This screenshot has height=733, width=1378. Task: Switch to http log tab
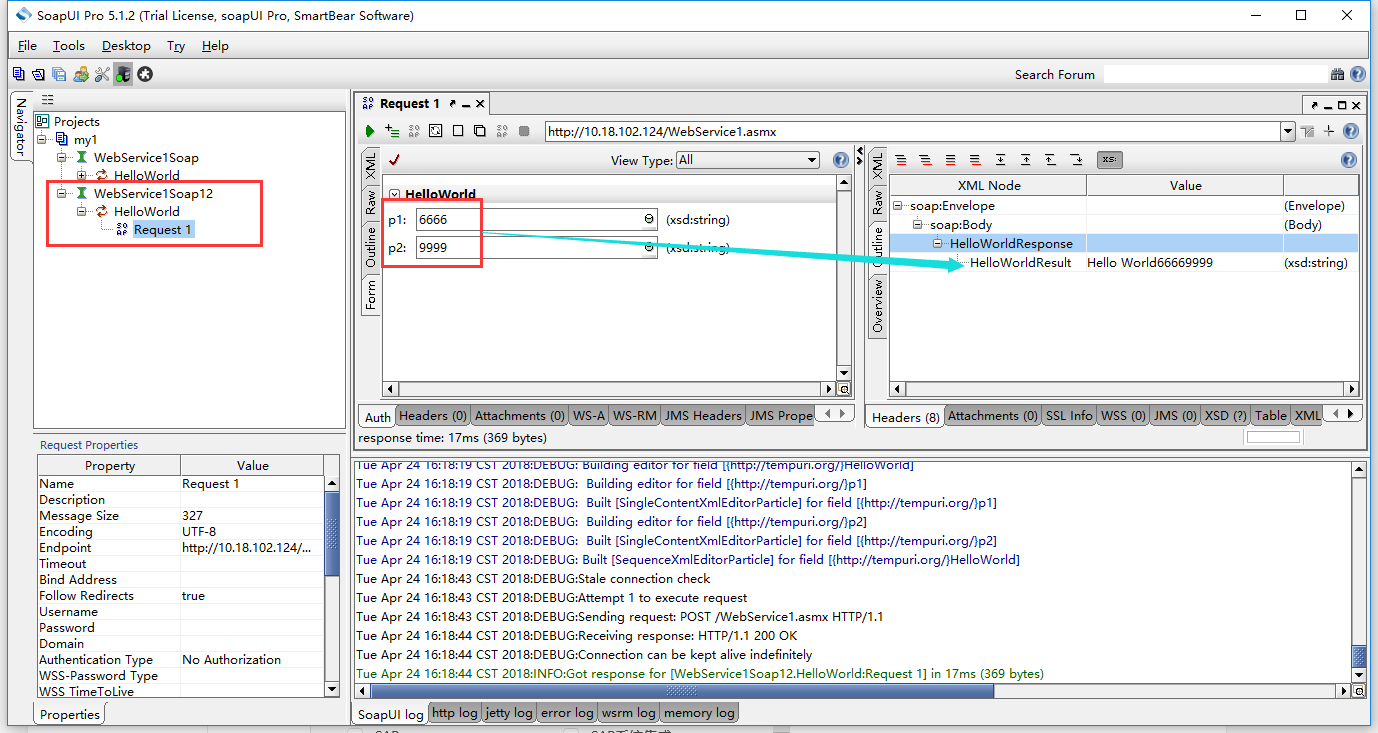455,713
